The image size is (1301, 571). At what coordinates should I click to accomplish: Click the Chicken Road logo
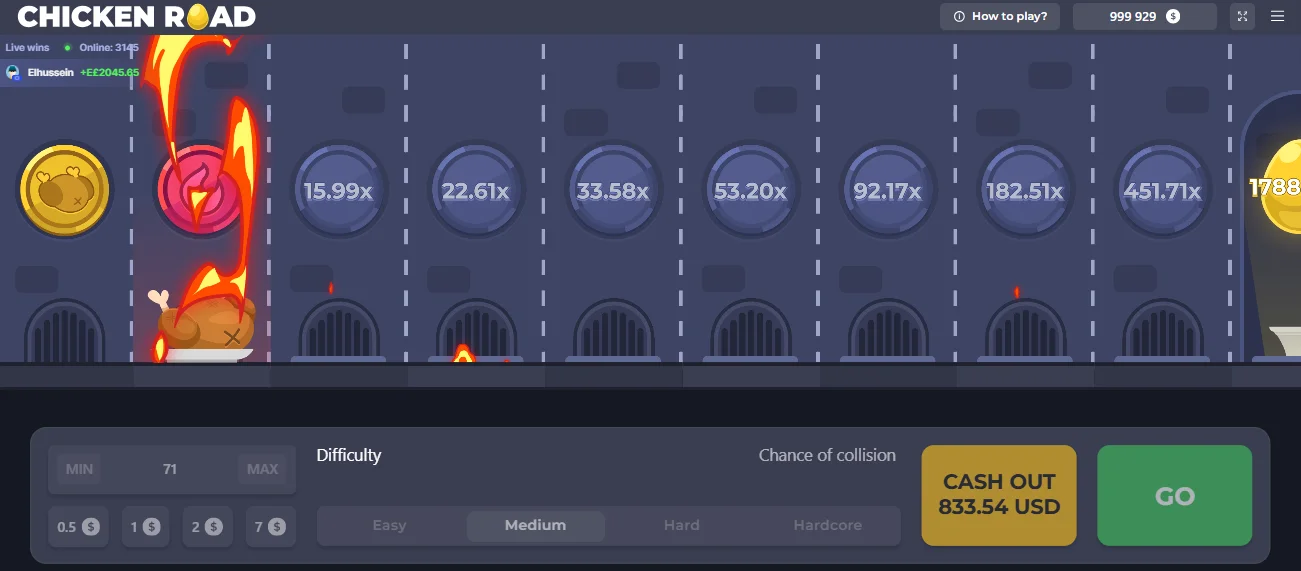coord(136,16)
